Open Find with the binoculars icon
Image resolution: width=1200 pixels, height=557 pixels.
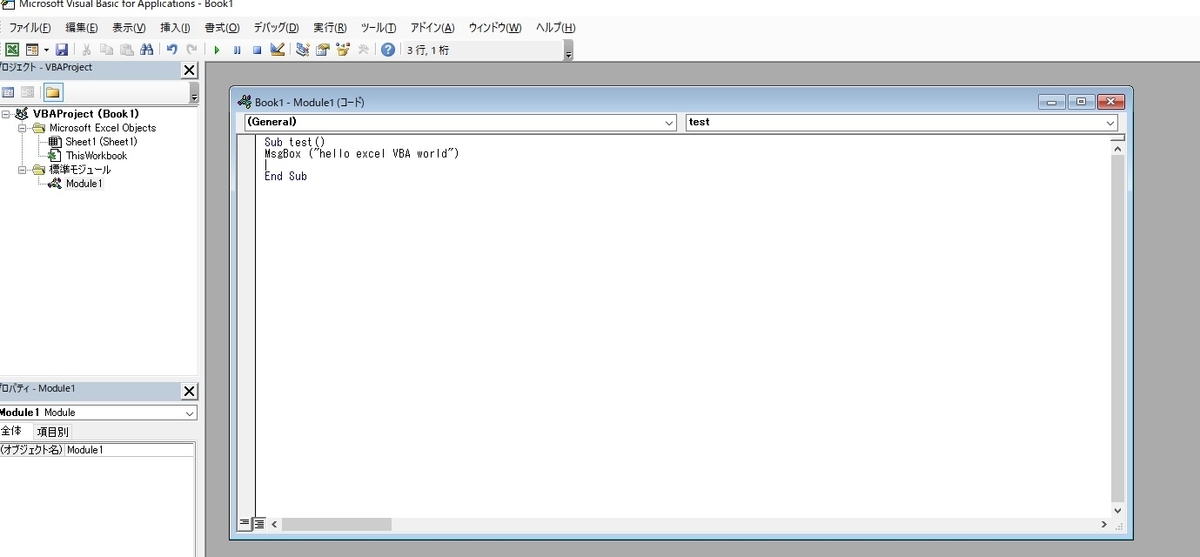point(147,49)
